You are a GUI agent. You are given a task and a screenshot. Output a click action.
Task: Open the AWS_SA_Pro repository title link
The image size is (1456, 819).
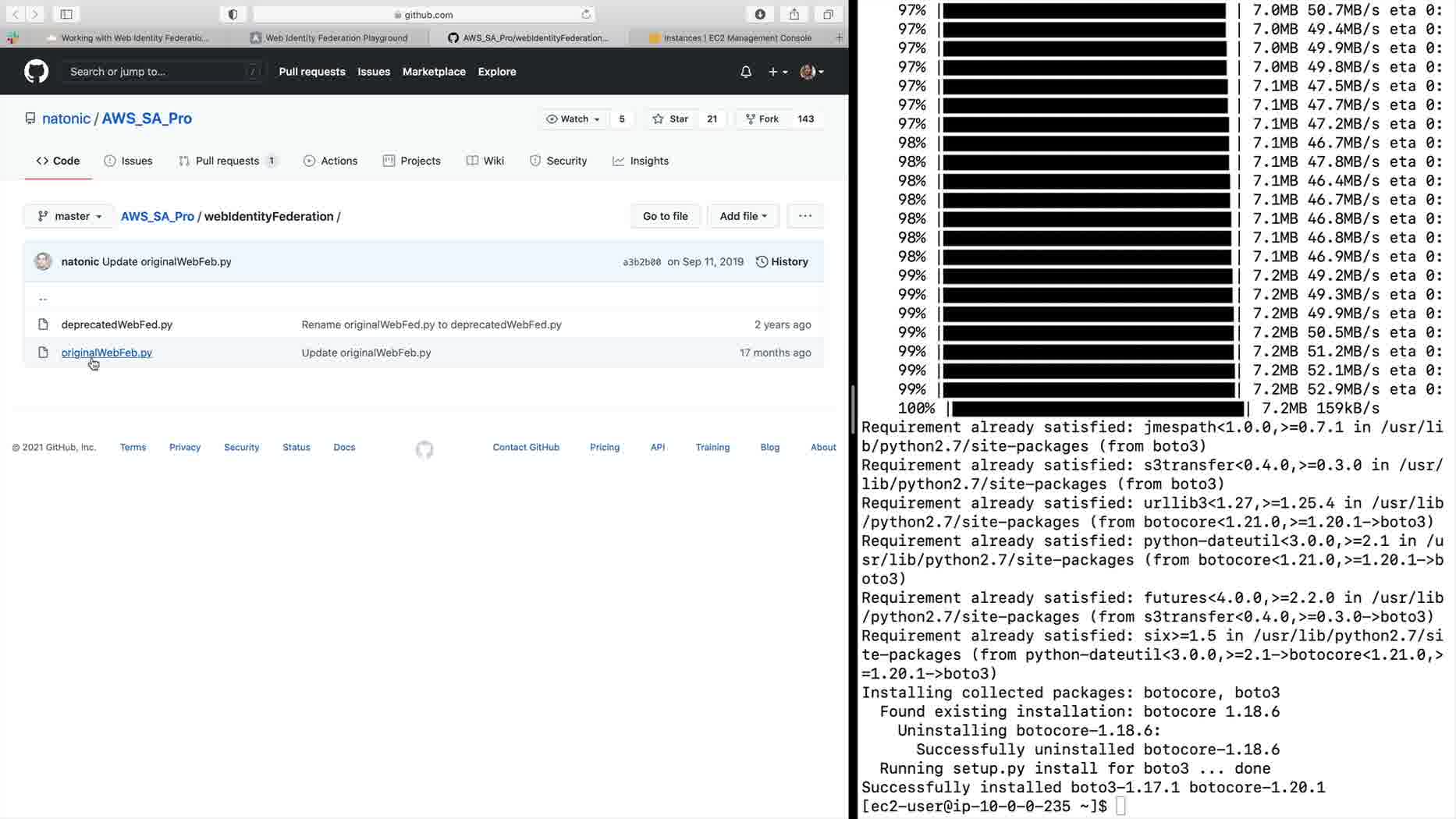pyautogui.click(x=147, y=119)
